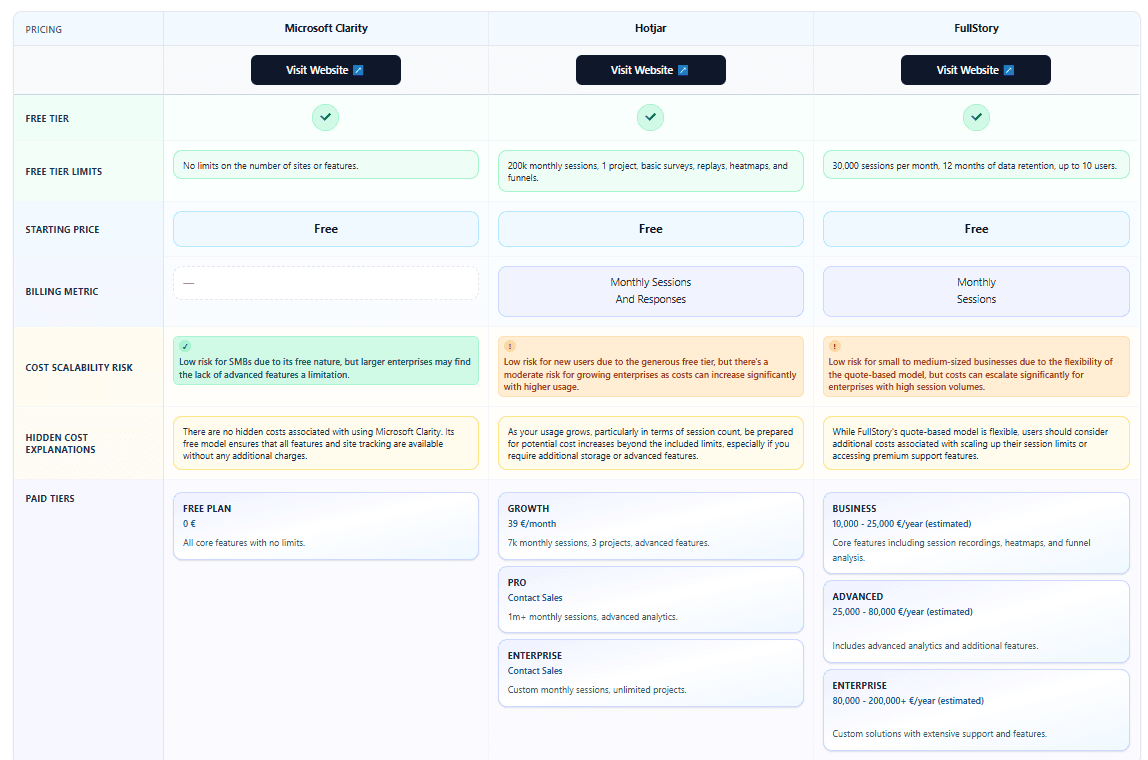Image resolution: width=1148 pixels, height=760 pixels.
Task: Click Hotjar '200k monthly sessions' free tier limits
Action: [650, 171]
